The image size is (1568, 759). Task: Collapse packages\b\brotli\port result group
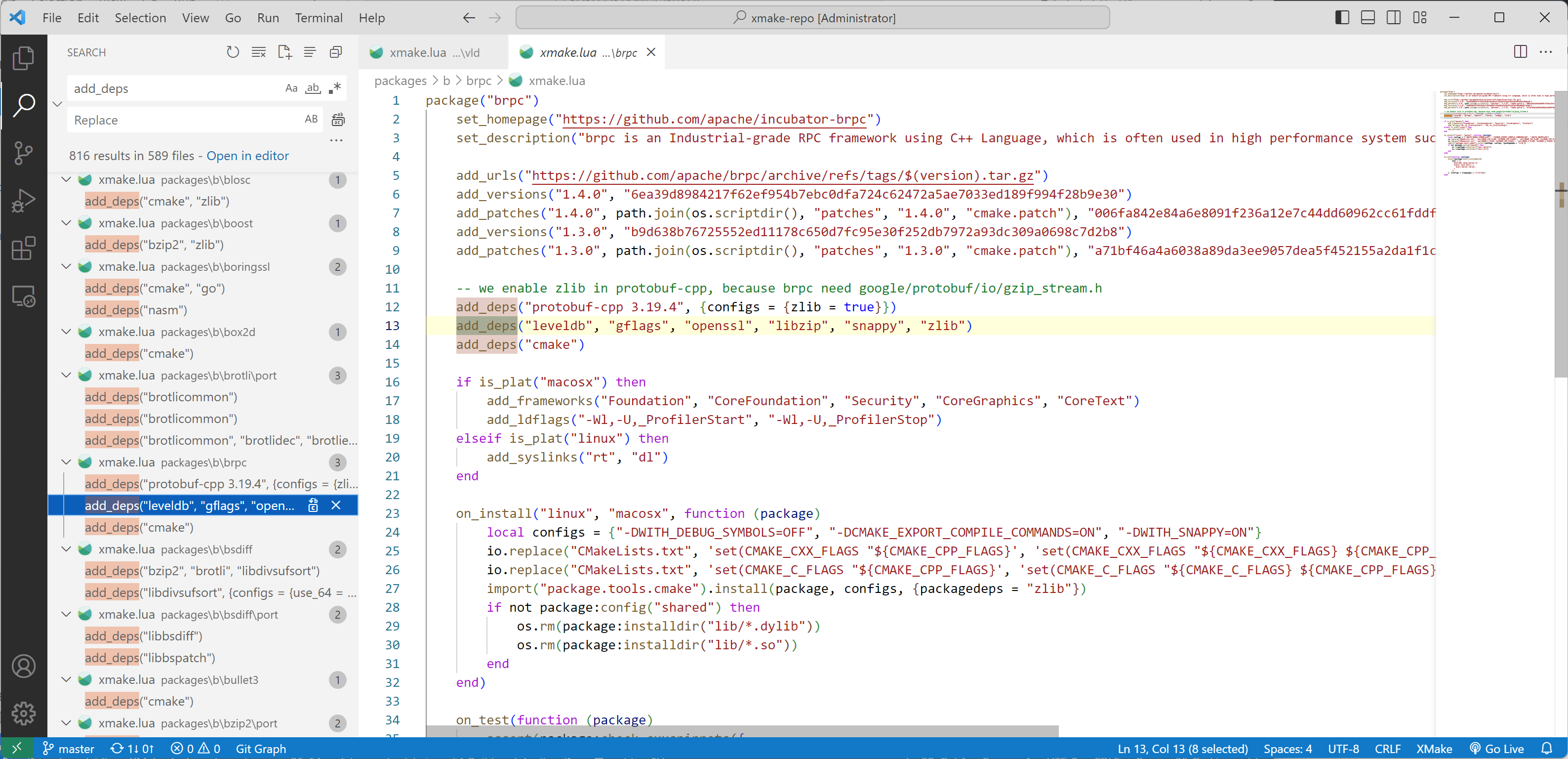pos(66,375)
